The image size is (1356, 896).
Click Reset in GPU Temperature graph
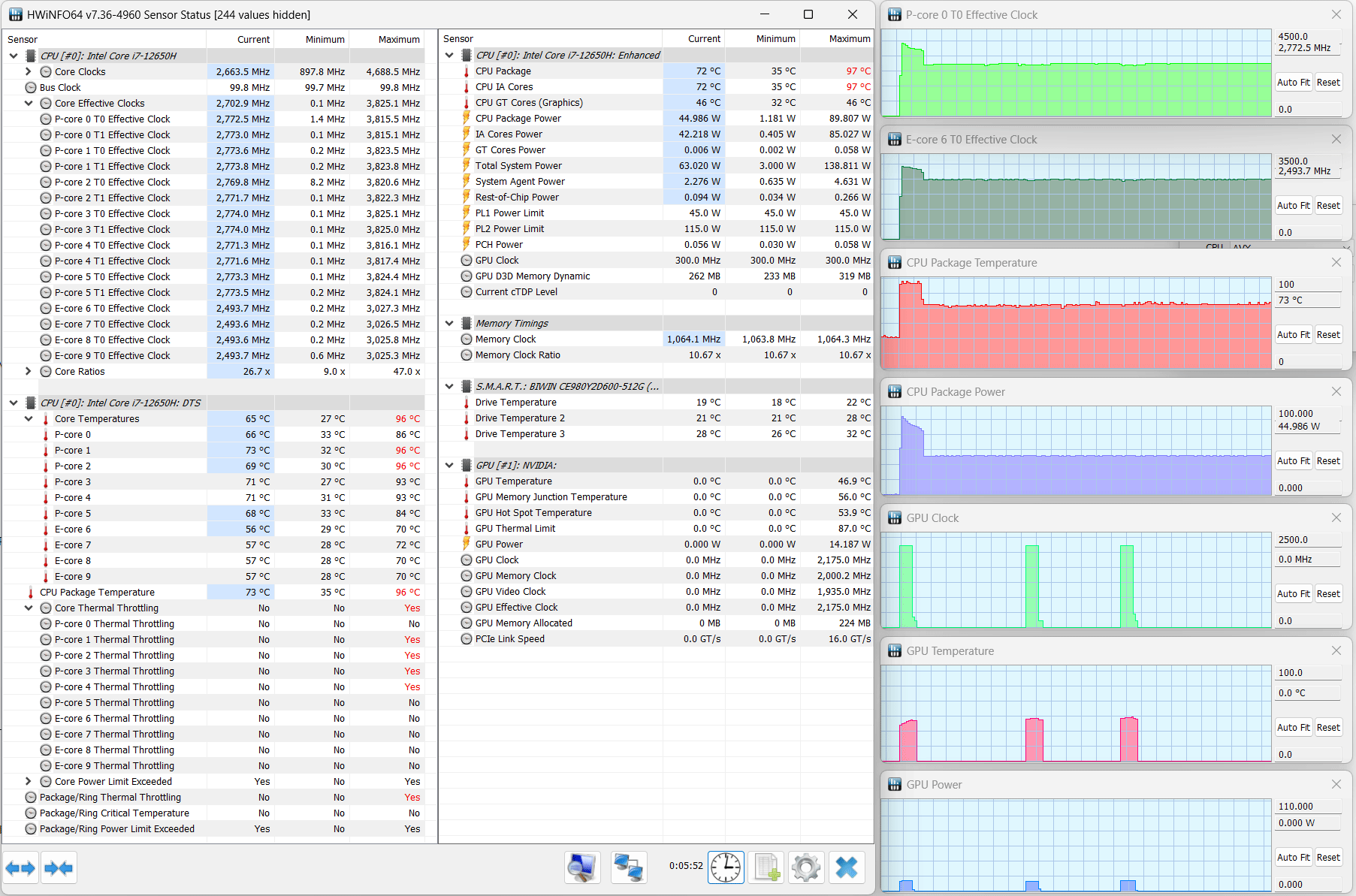(x=1328, y=728)
